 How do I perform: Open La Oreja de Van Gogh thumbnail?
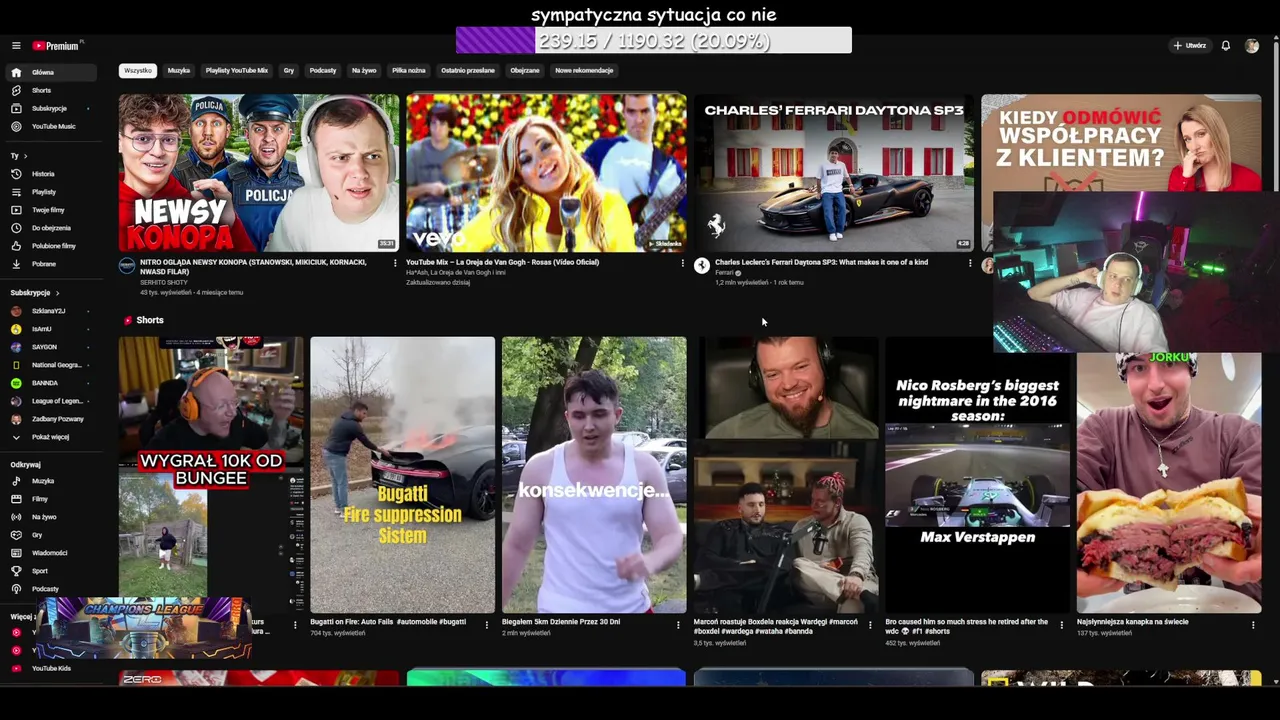546,173
